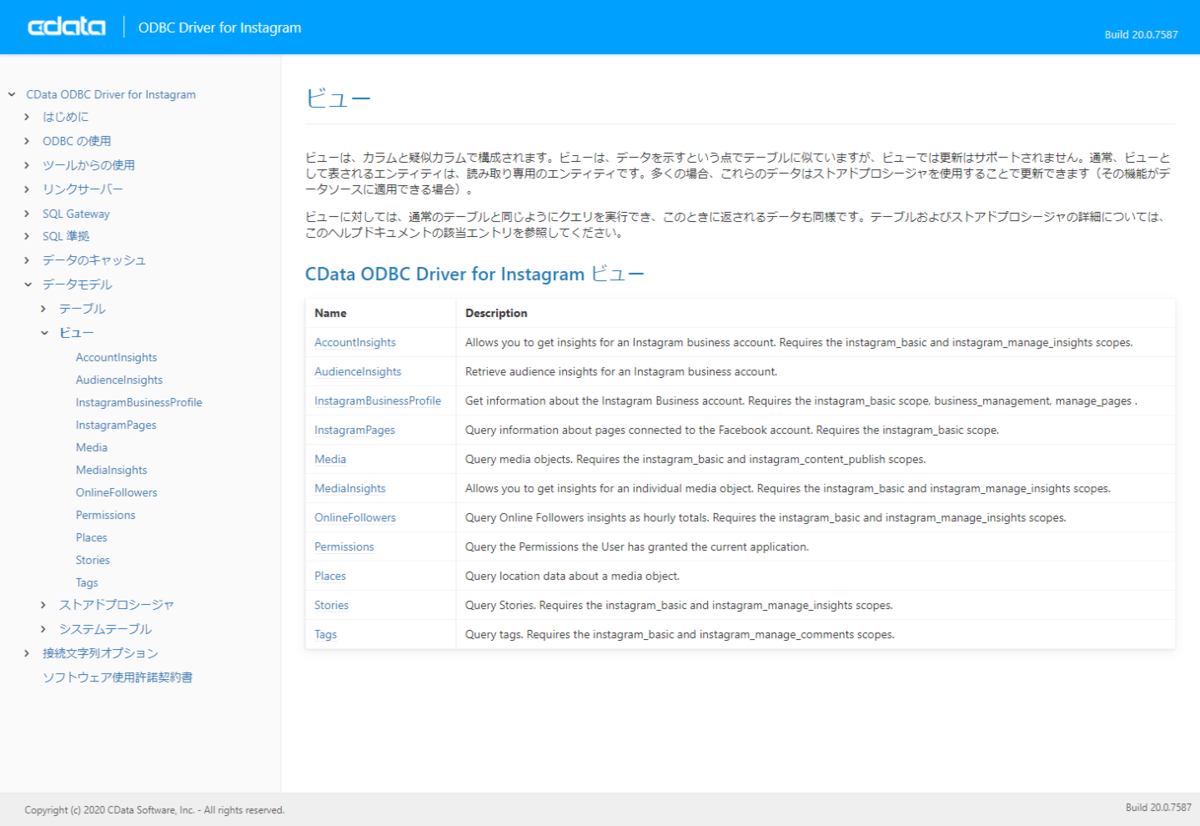Follow the OnlineFollowers link in the table

pos(355,518)
